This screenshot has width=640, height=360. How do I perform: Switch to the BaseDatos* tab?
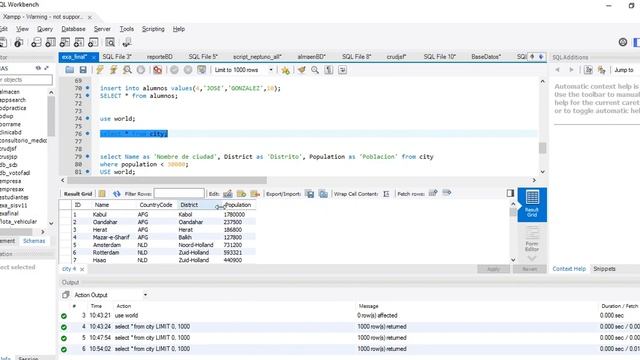486,57
